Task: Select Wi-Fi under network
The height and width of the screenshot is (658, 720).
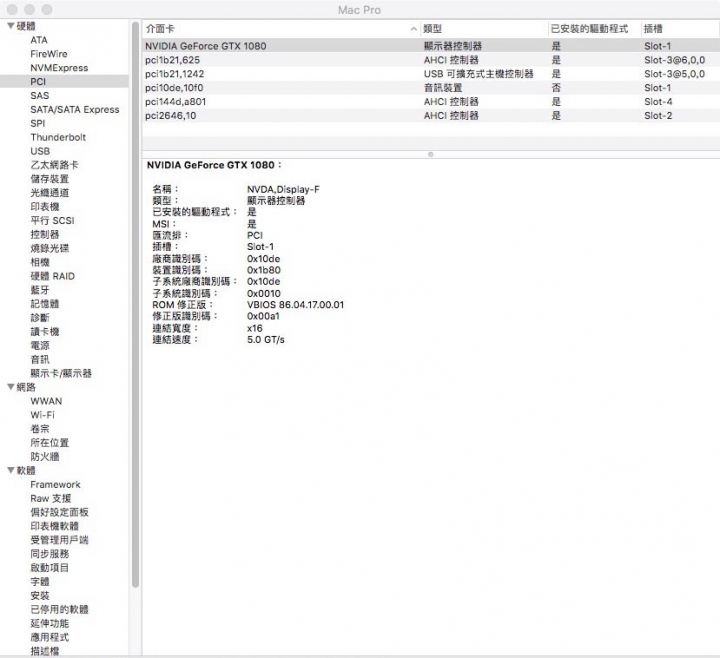Action: (x=42, y=415)
